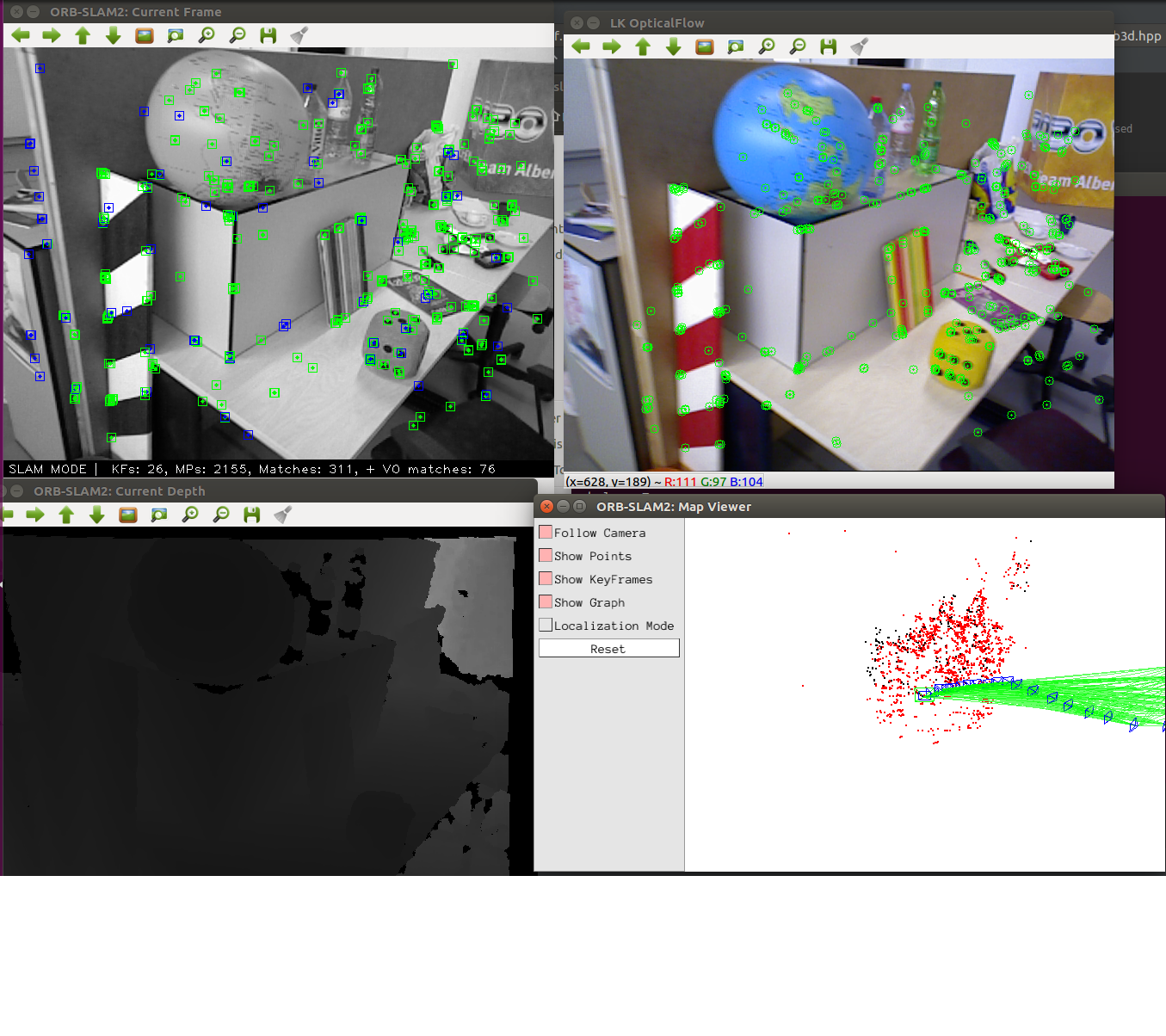Save the Current Depth image

pos(252,515)
